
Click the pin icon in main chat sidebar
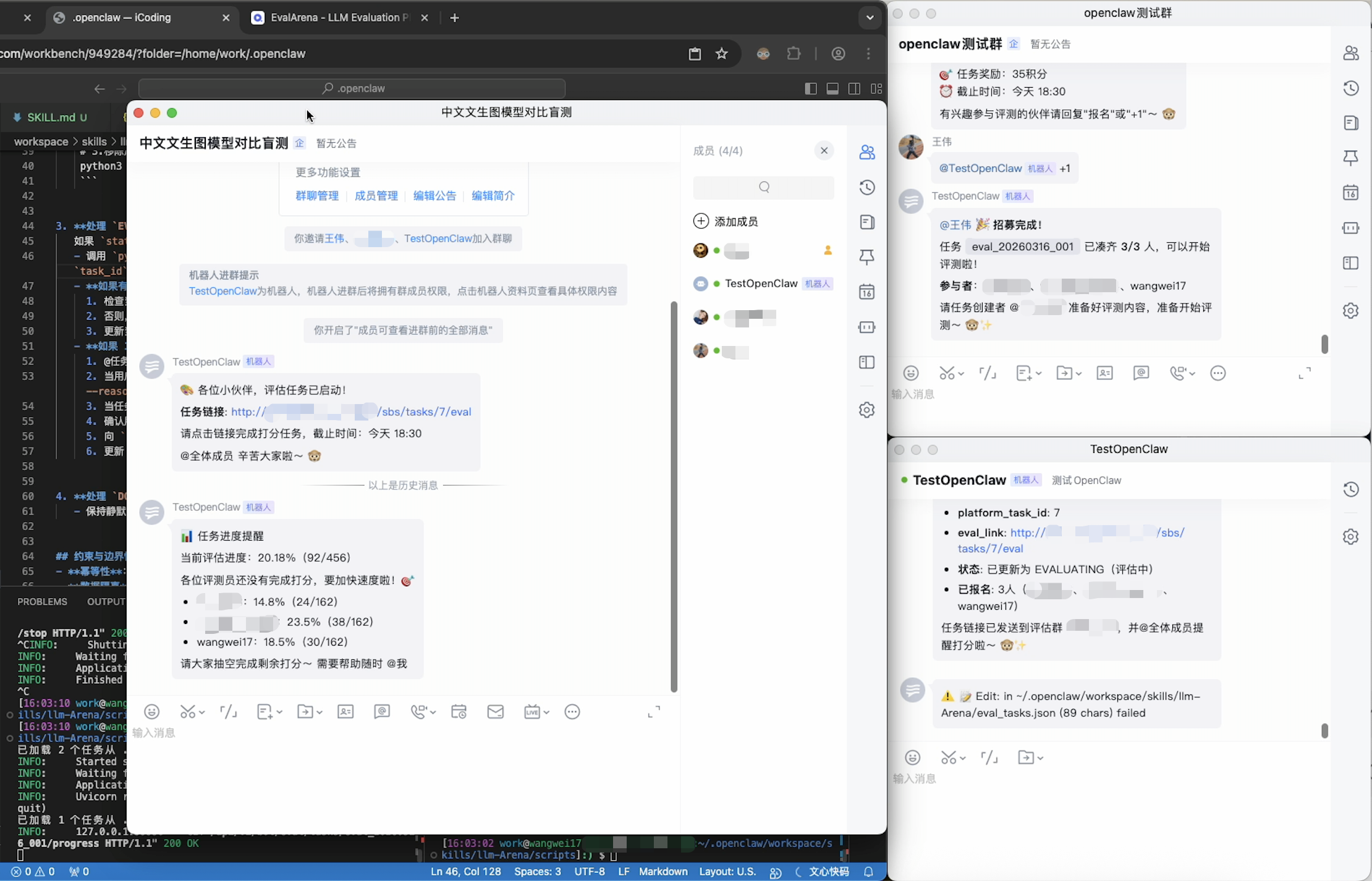click(x=867, y=257)
